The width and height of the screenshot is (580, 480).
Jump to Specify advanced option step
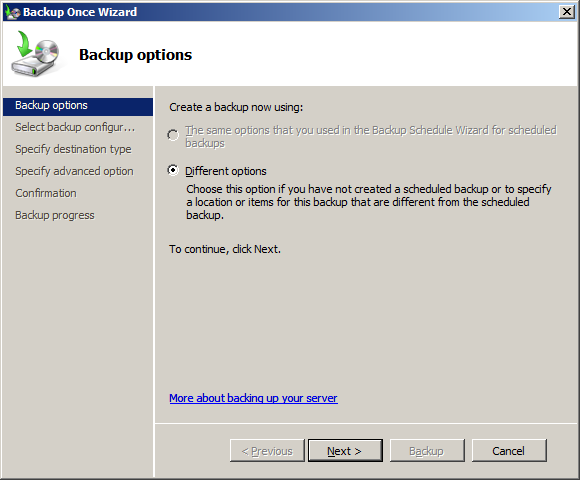(74, 171)
